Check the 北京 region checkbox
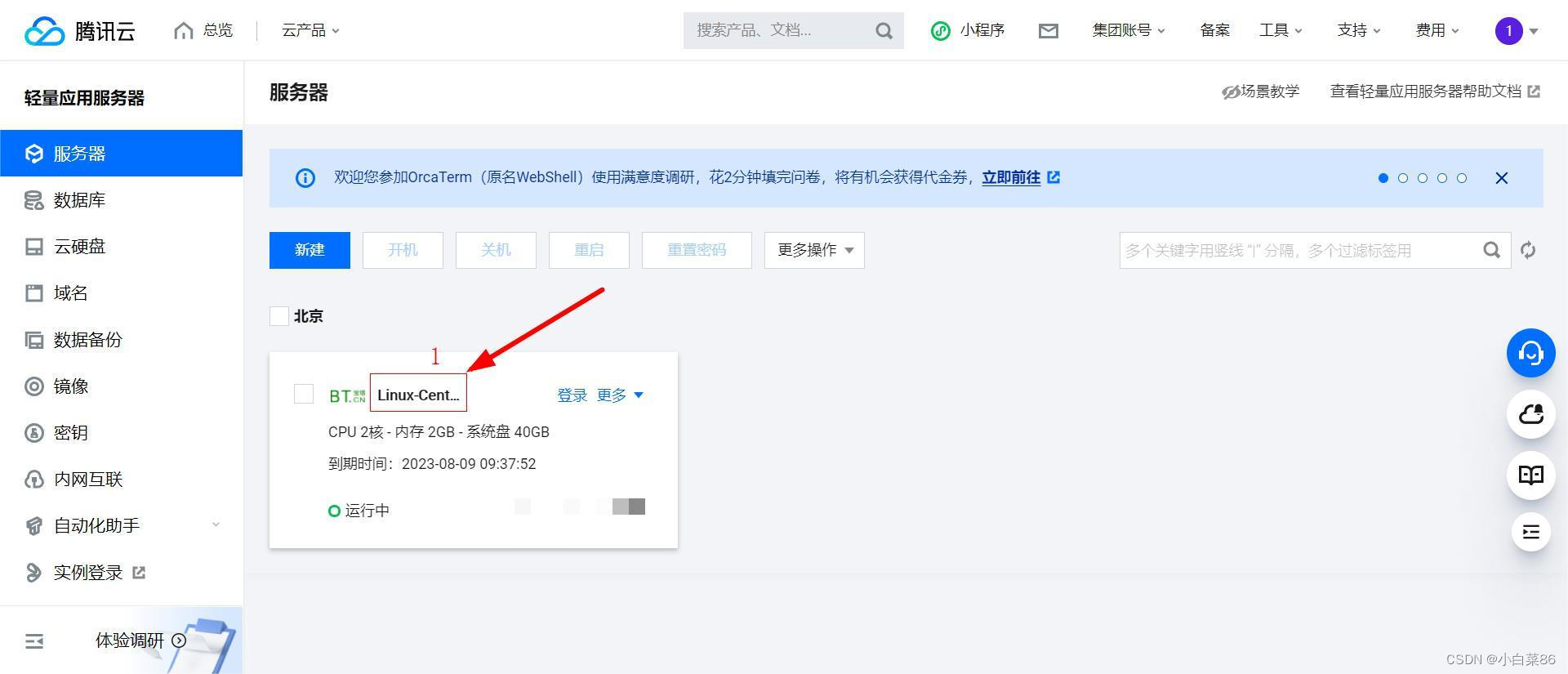The image size is (1568, 674). coord(279,316)
